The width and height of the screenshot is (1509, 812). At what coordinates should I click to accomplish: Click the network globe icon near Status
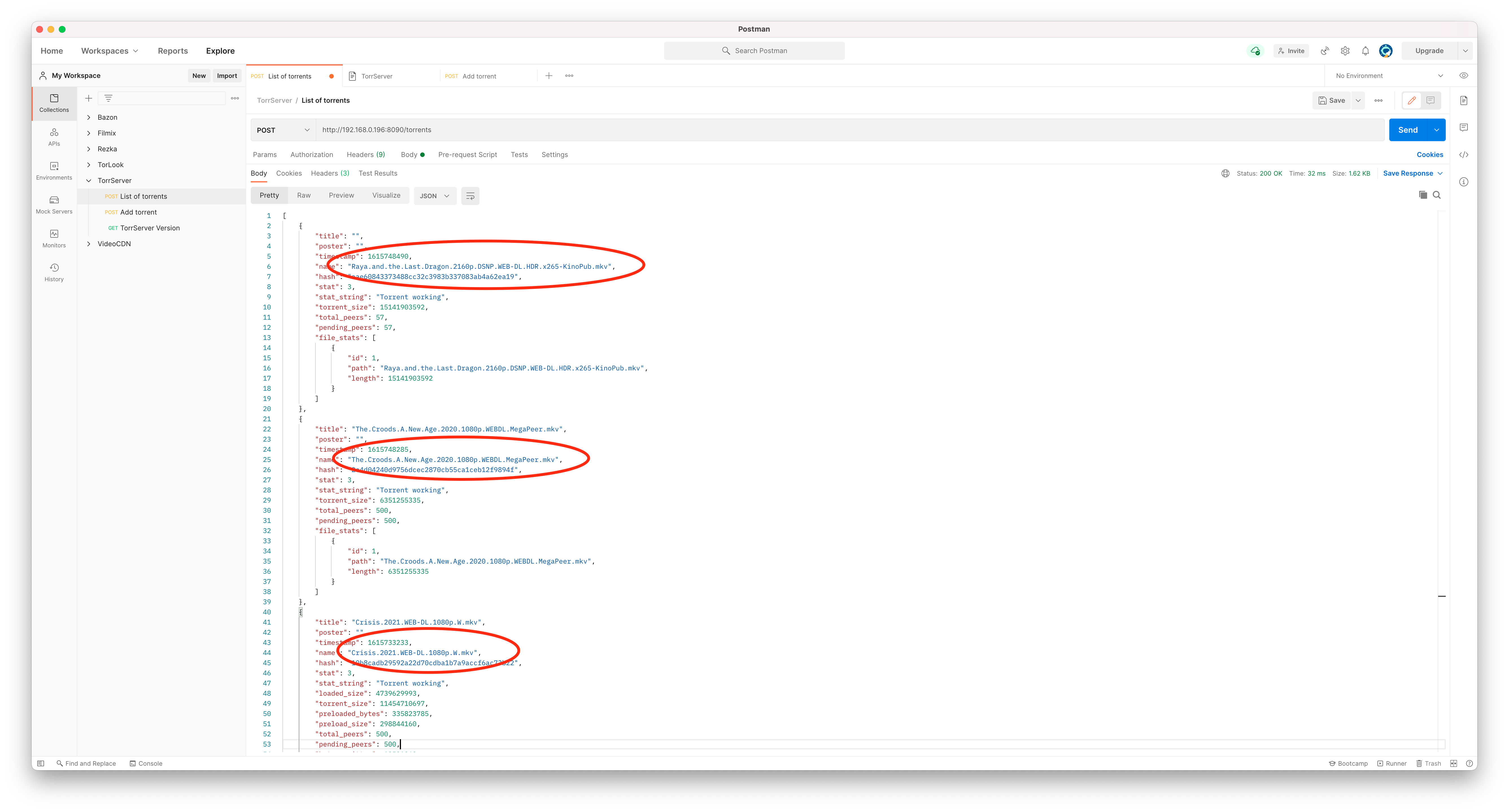pos(1225,173)
